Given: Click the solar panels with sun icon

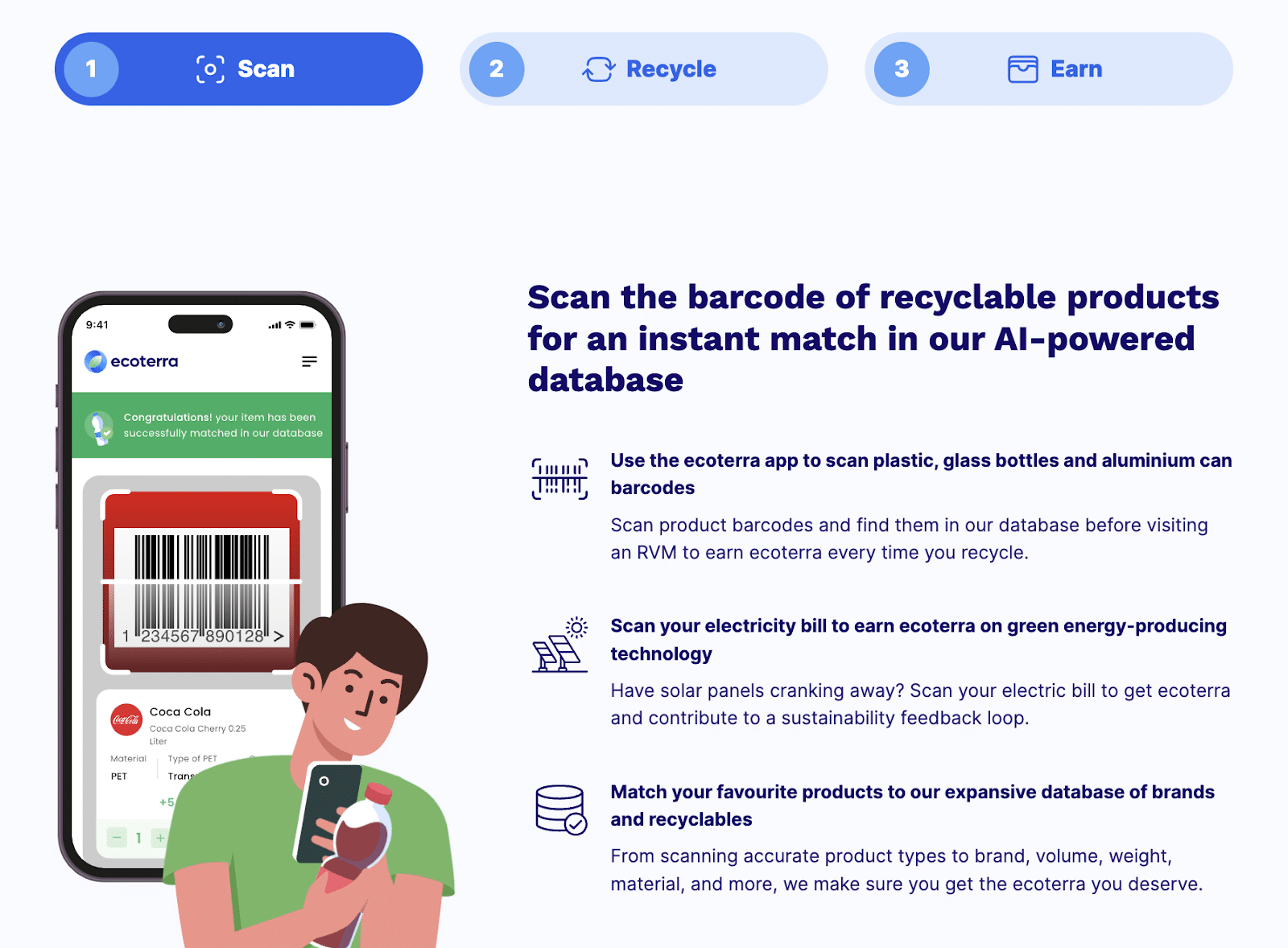Looking at the screenshot, I should point(559,645).
